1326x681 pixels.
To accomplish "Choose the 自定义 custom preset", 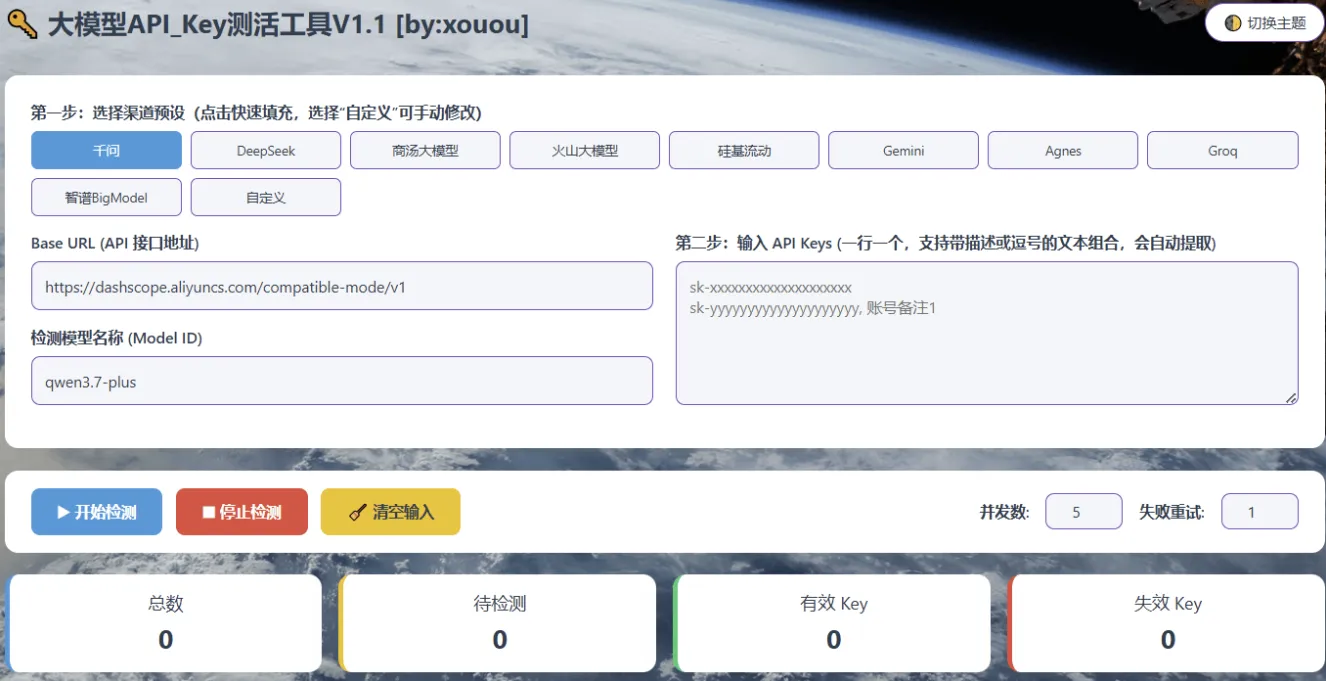I will coord(266,197).
